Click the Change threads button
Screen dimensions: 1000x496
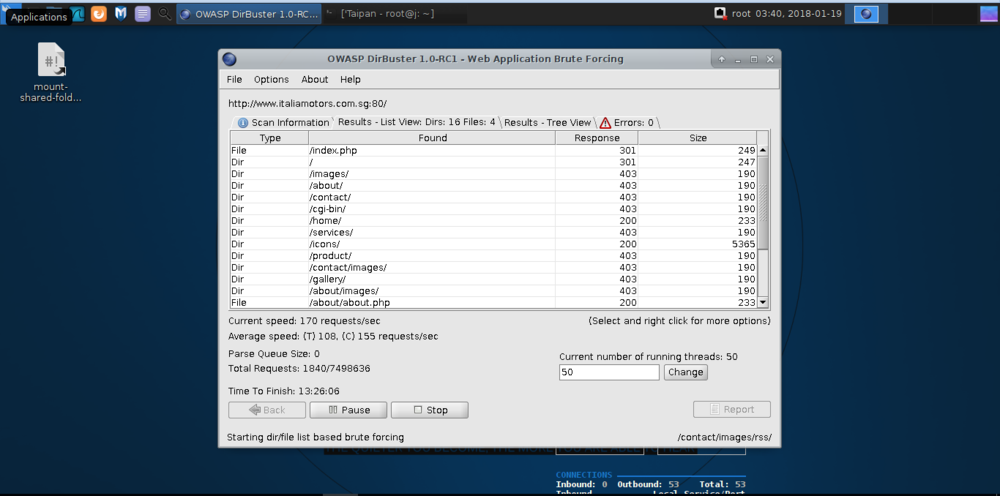pos(686,372)
